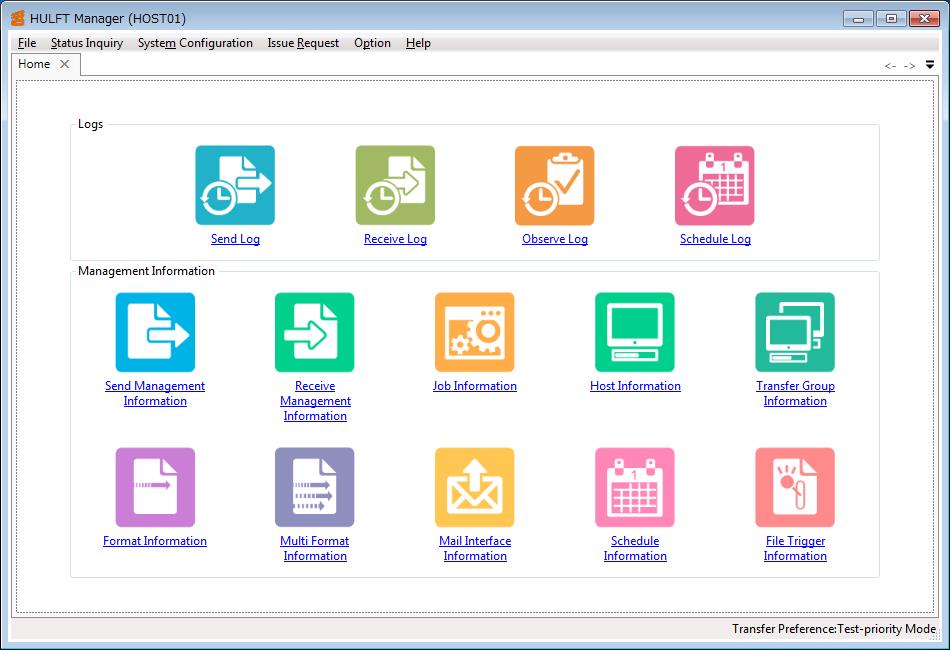Follow the Receive Management Information link
Viewport: 950px width, 650px height.
(315, 400)
